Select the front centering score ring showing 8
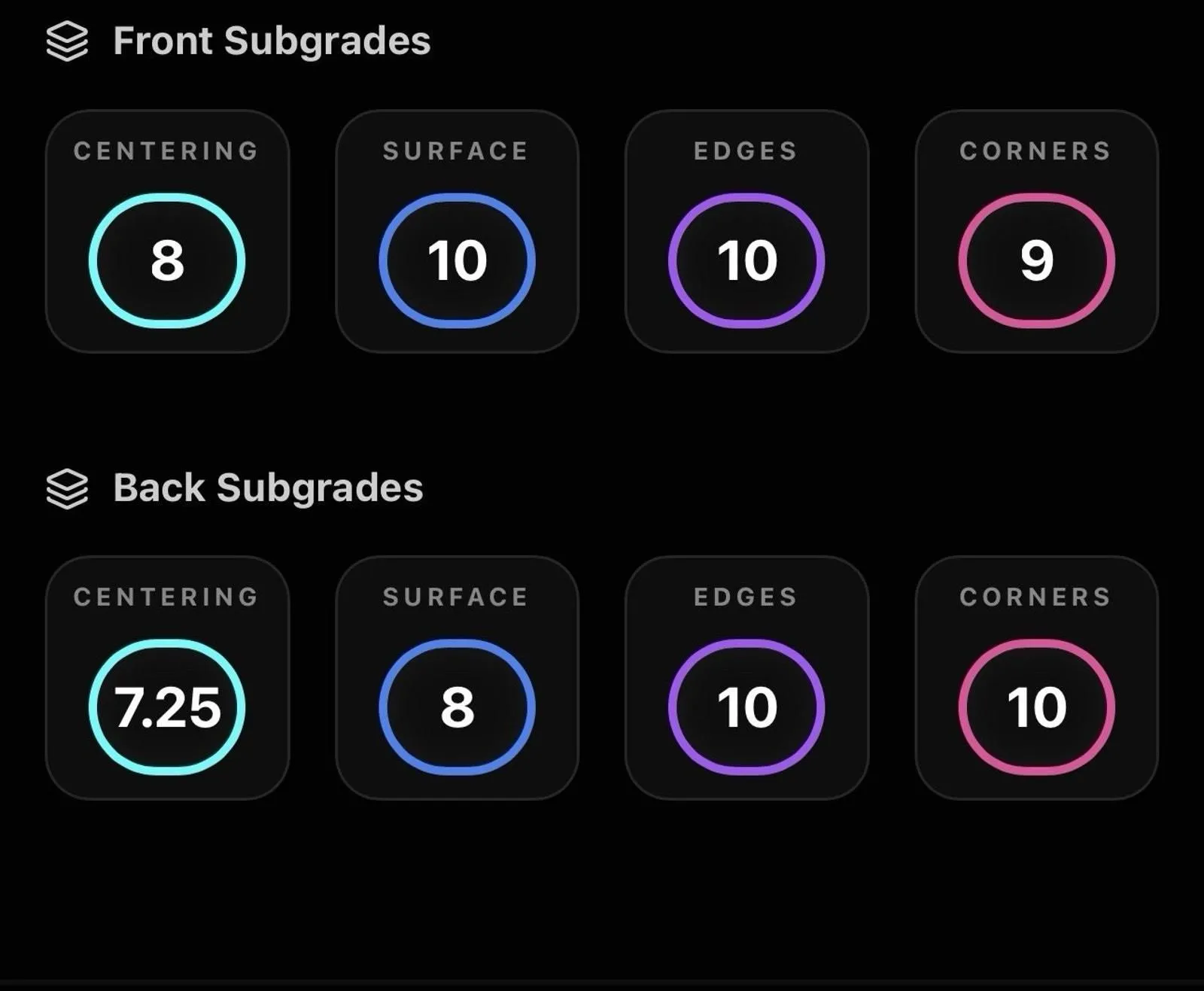Viewport: 1204px width, 991px height. [x=167, y=260]
